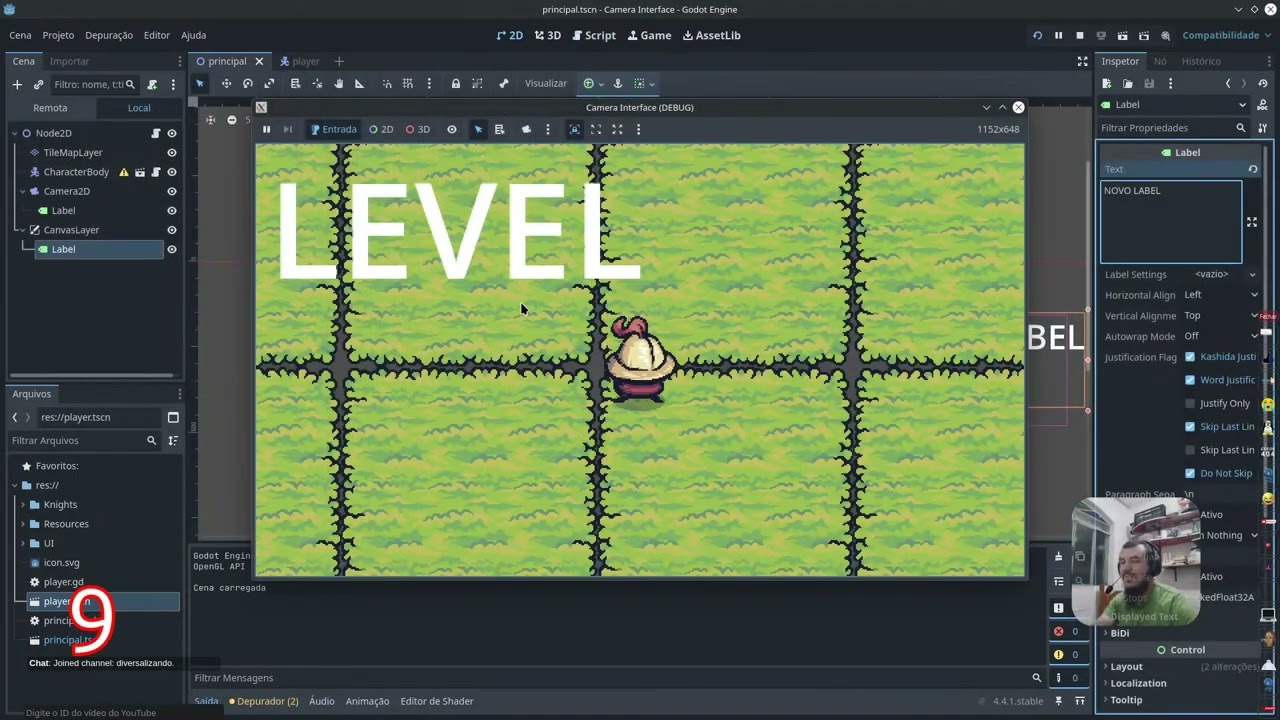Hide the Camera2D node
This screenshot has width=1280, height=720.
(172, 191)
